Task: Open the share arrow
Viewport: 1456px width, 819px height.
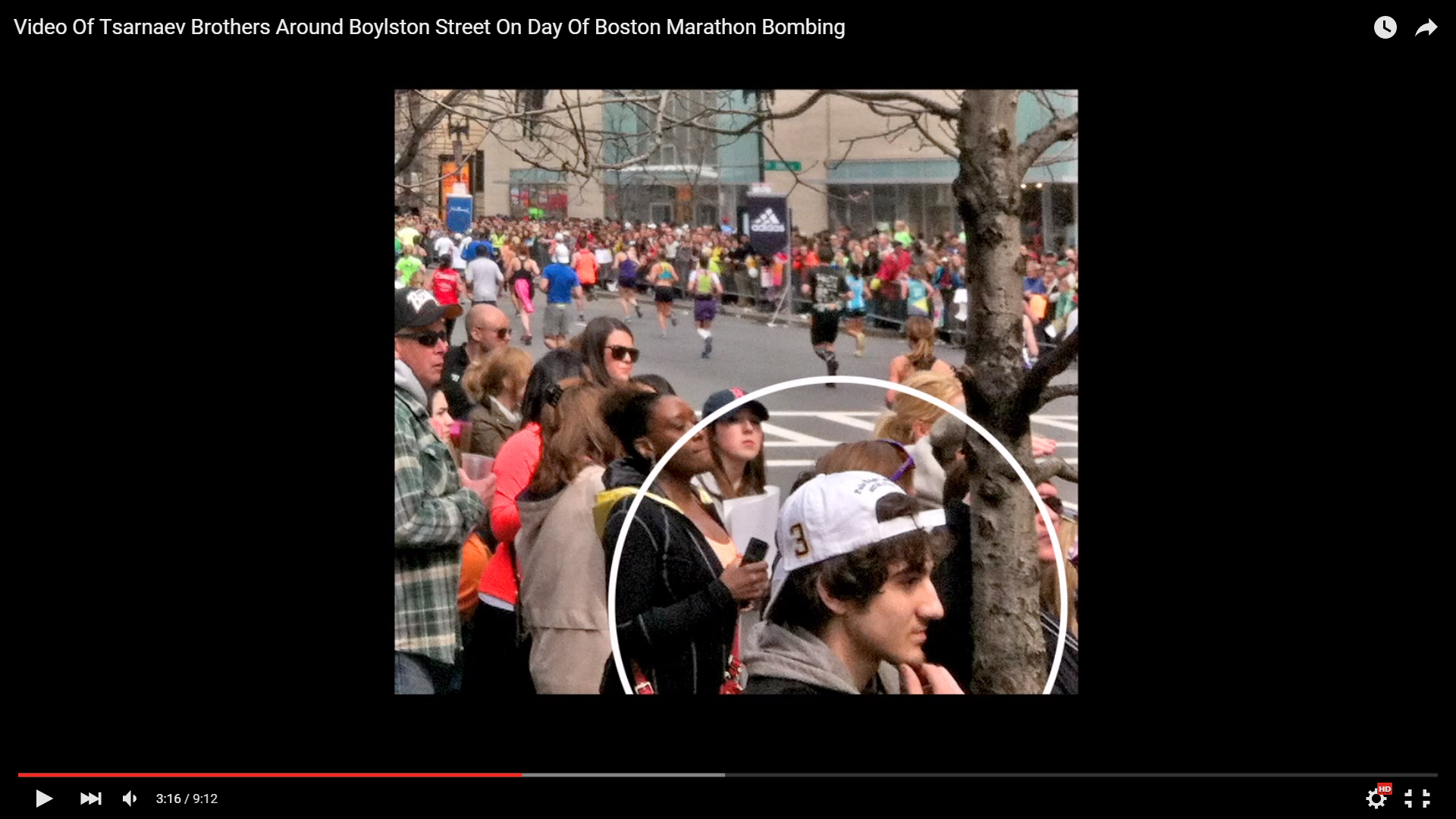Action: click(1426, 28)
